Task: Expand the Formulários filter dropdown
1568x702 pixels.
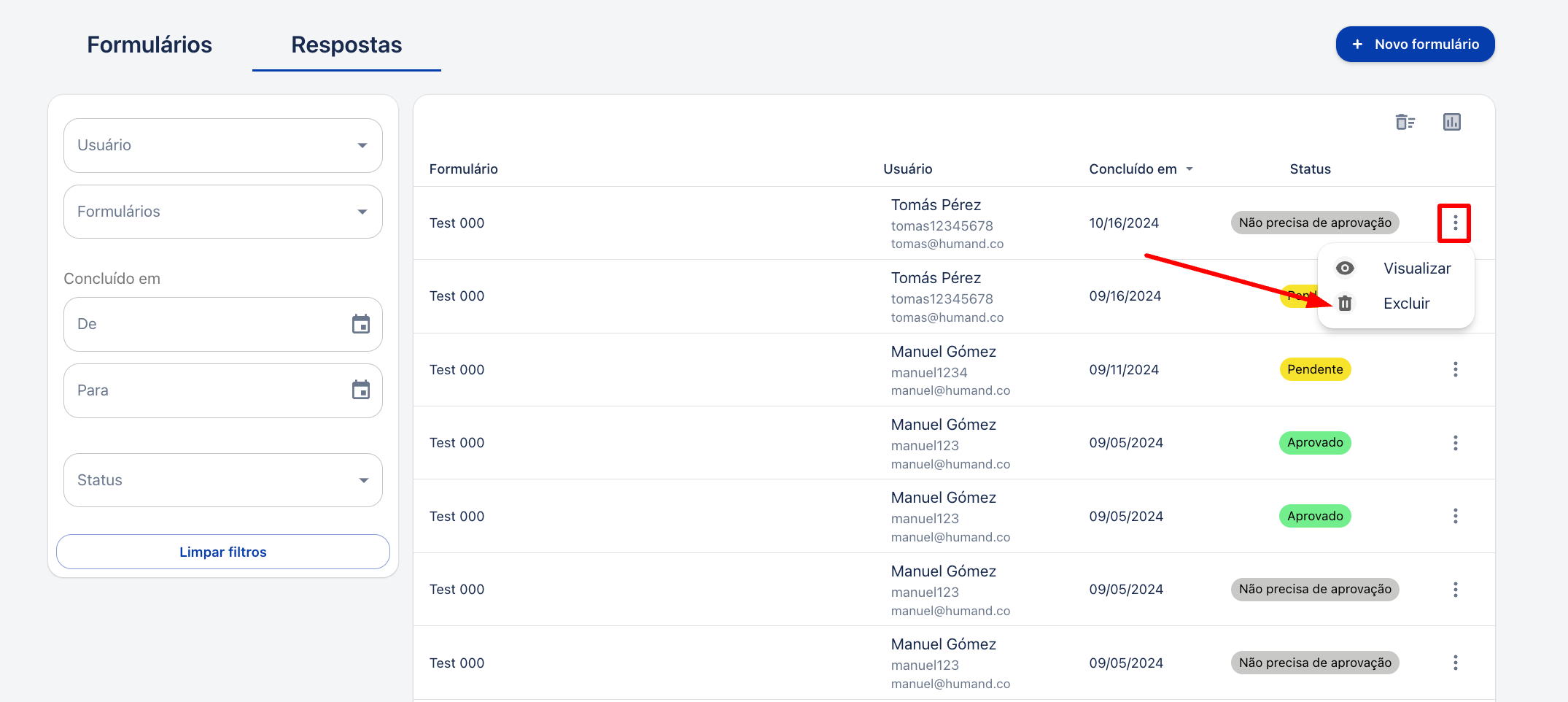Action: (x=223, y=212)
